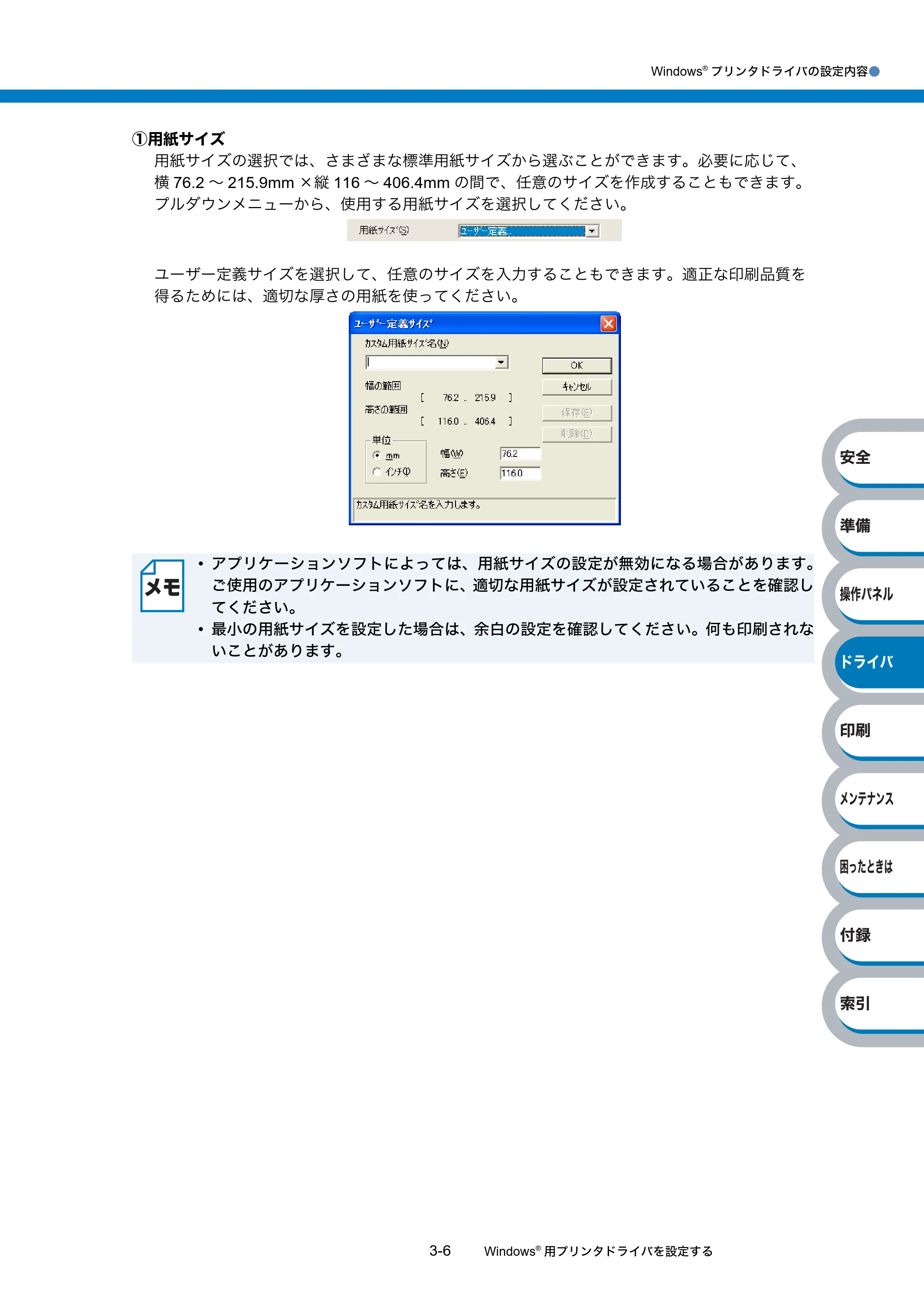Click OK in the ユーザー定義サイズ dialog

point(577,365)
